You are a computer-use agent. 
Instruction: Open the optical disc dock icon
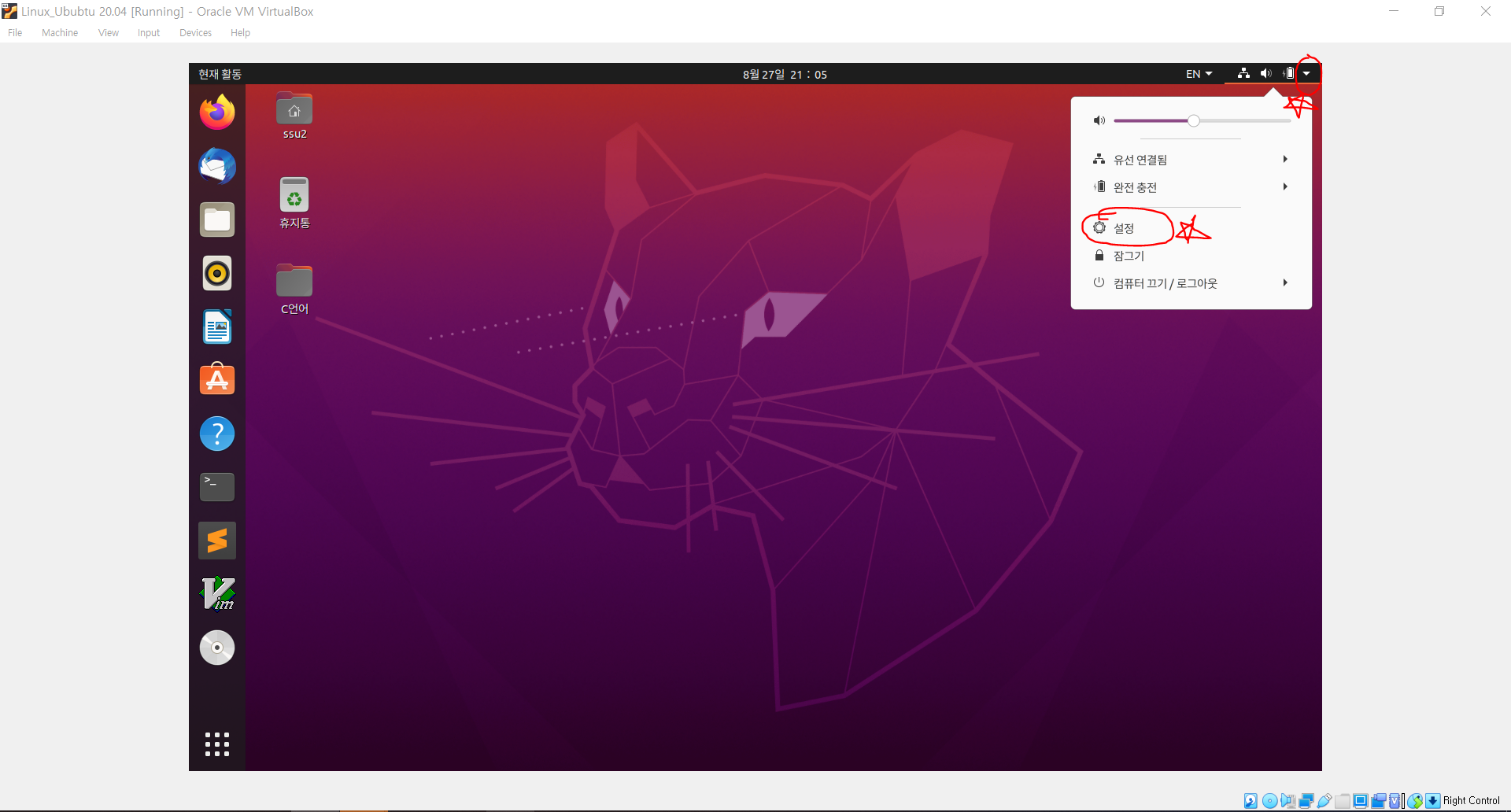[217, 648]
